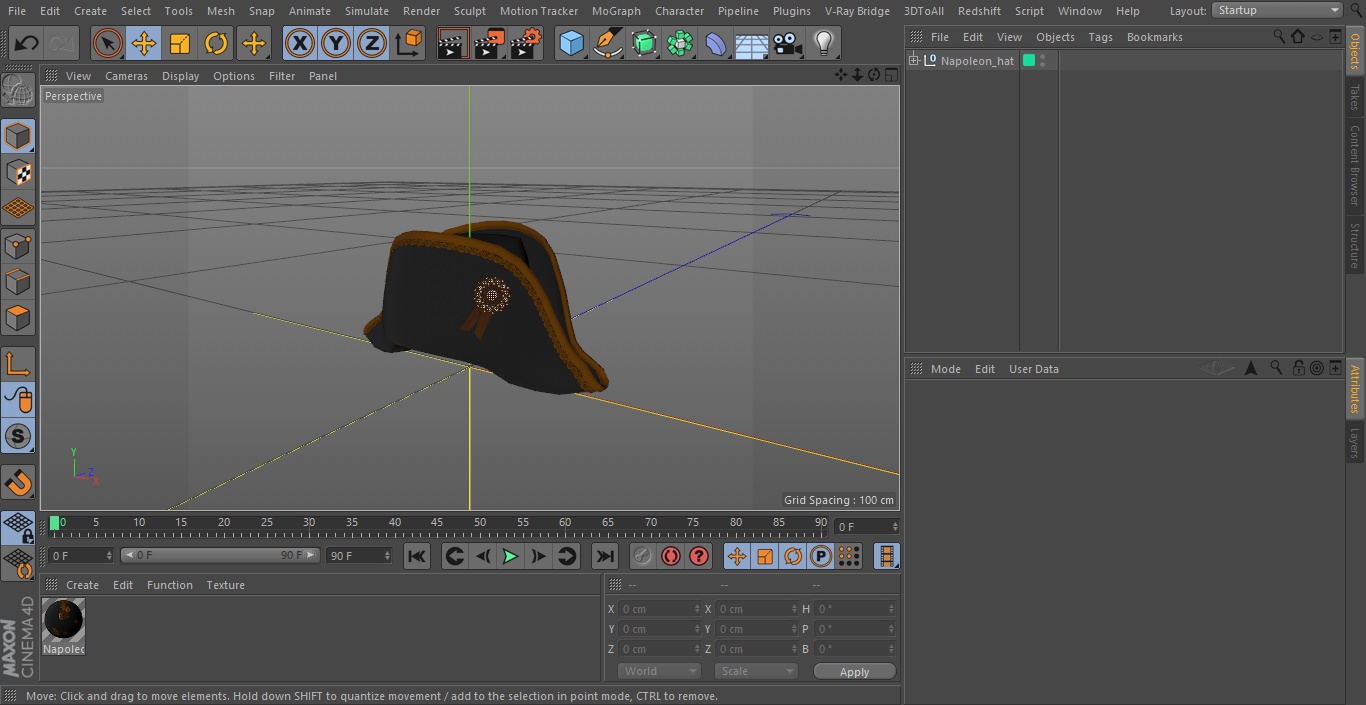This screenshot has width=1366, height=705.
Task: Click frame 45 on timeline ruler
Action: pos(437,523)
